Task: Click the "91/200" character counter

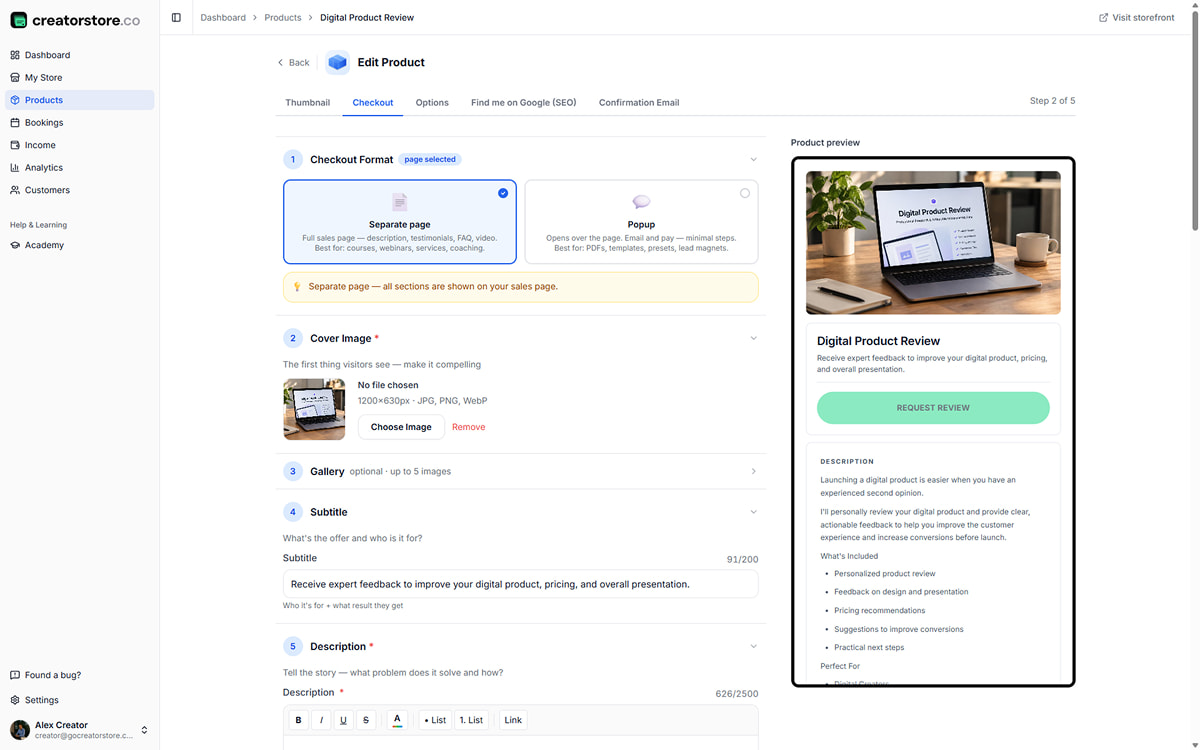Action: (x=742, y=560)
